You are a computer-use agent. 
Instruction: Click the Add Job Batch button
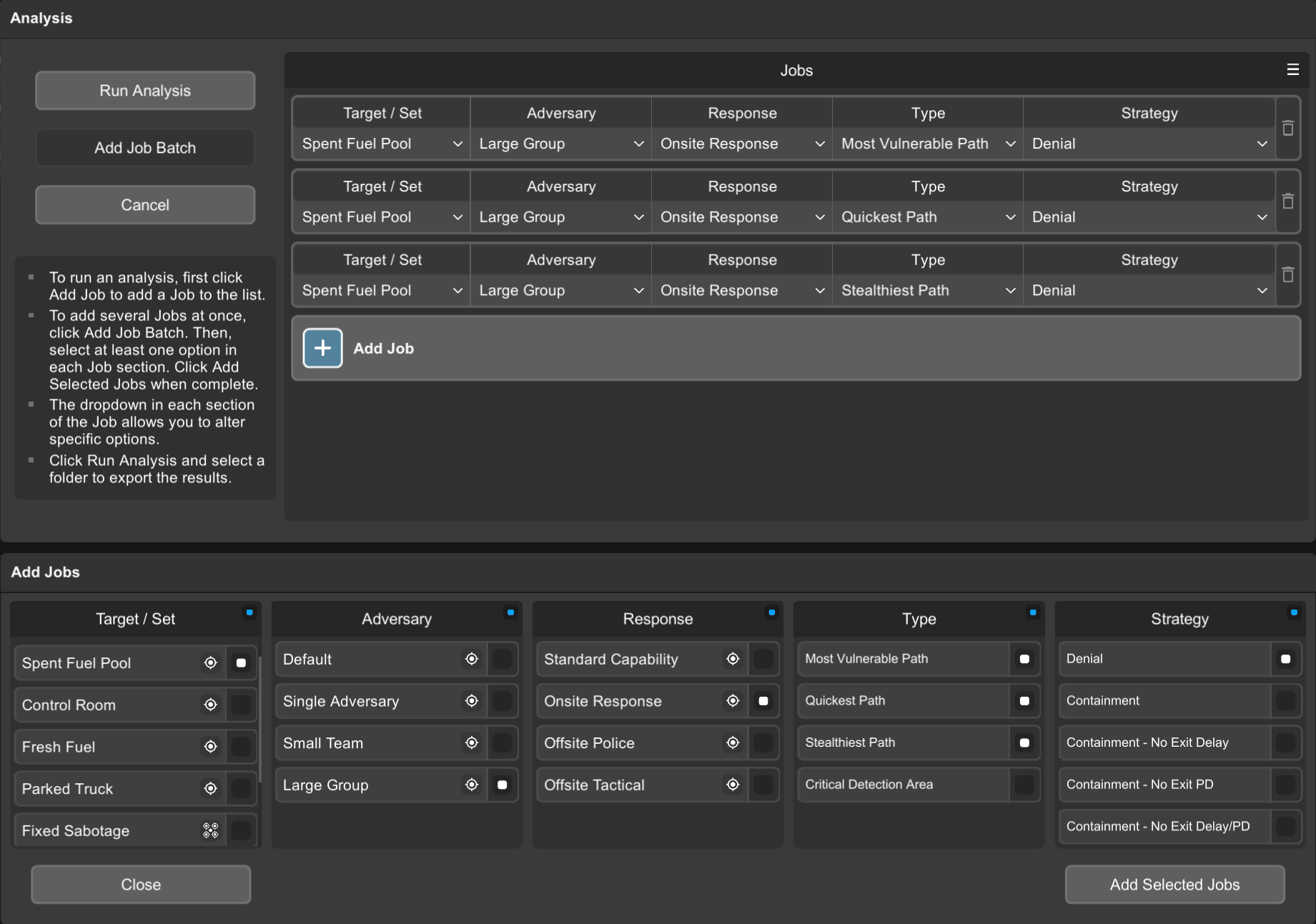[x=145, y=148]
